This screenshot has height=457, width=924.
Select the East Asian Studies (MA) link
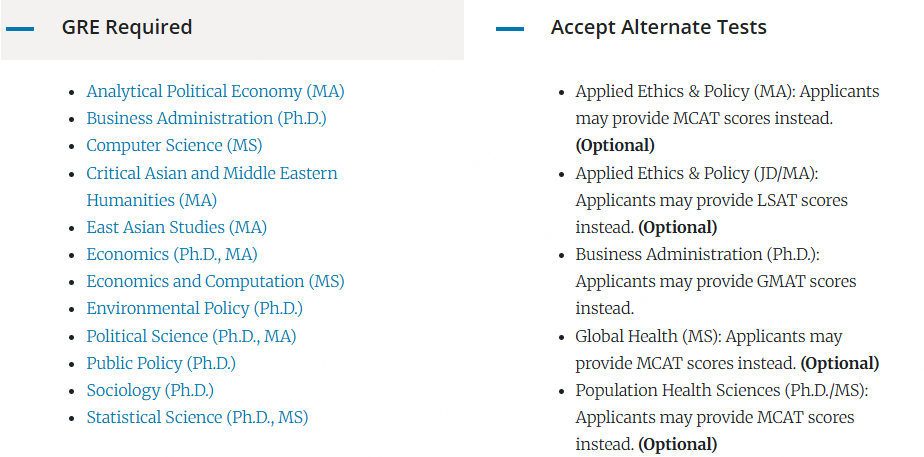pos(177,227)
